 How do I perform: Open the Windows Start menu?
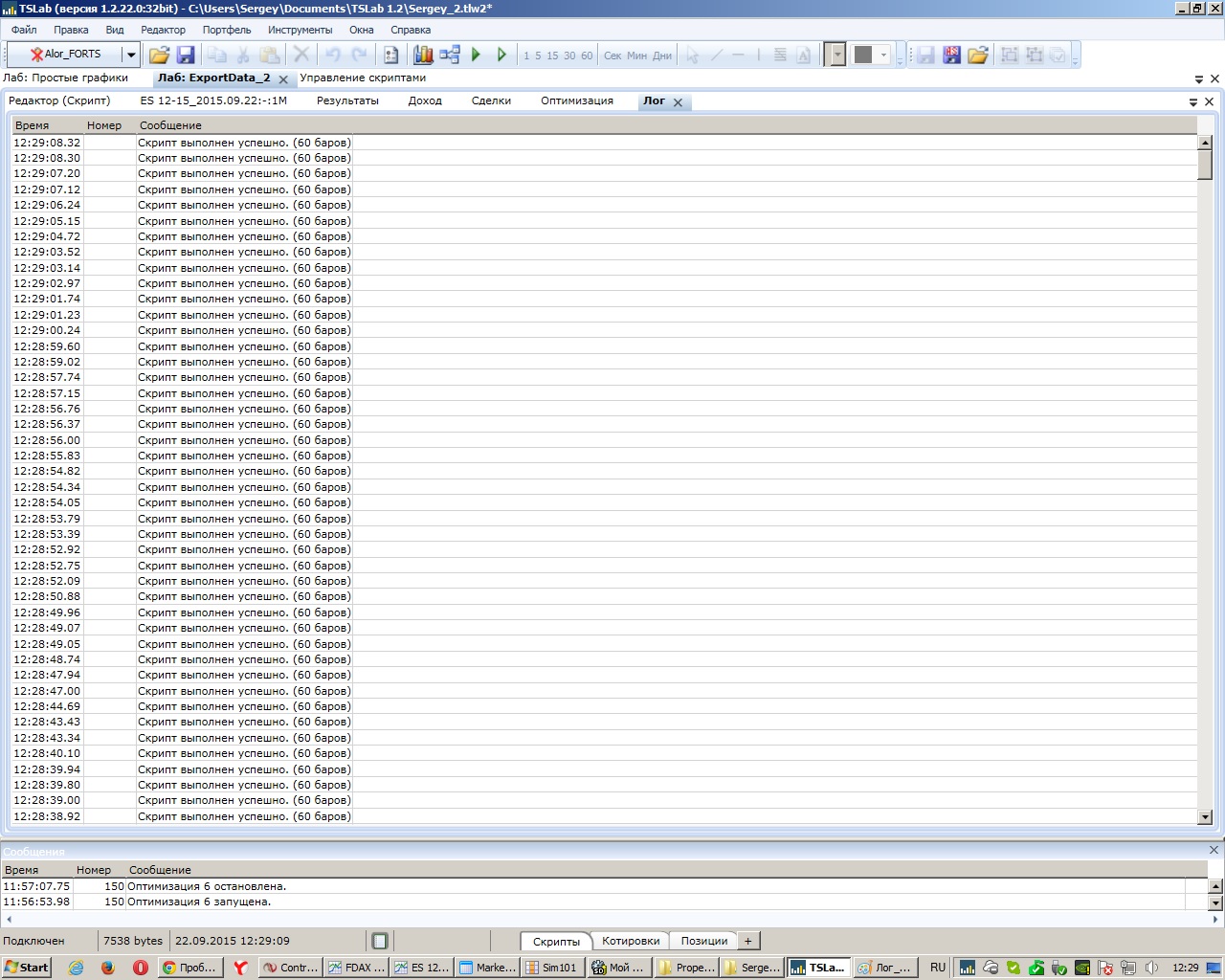point(26,968)
